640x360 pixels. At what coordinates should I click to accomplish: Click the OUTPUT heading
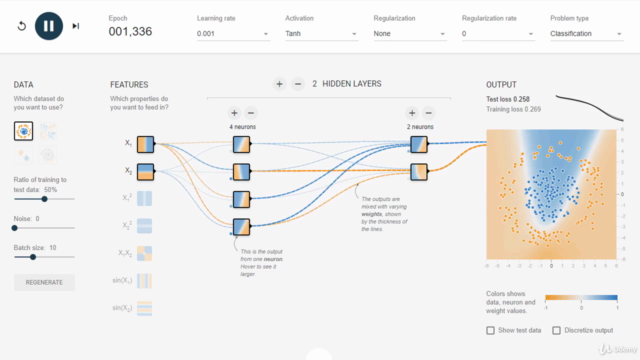[x=501, y=85]
